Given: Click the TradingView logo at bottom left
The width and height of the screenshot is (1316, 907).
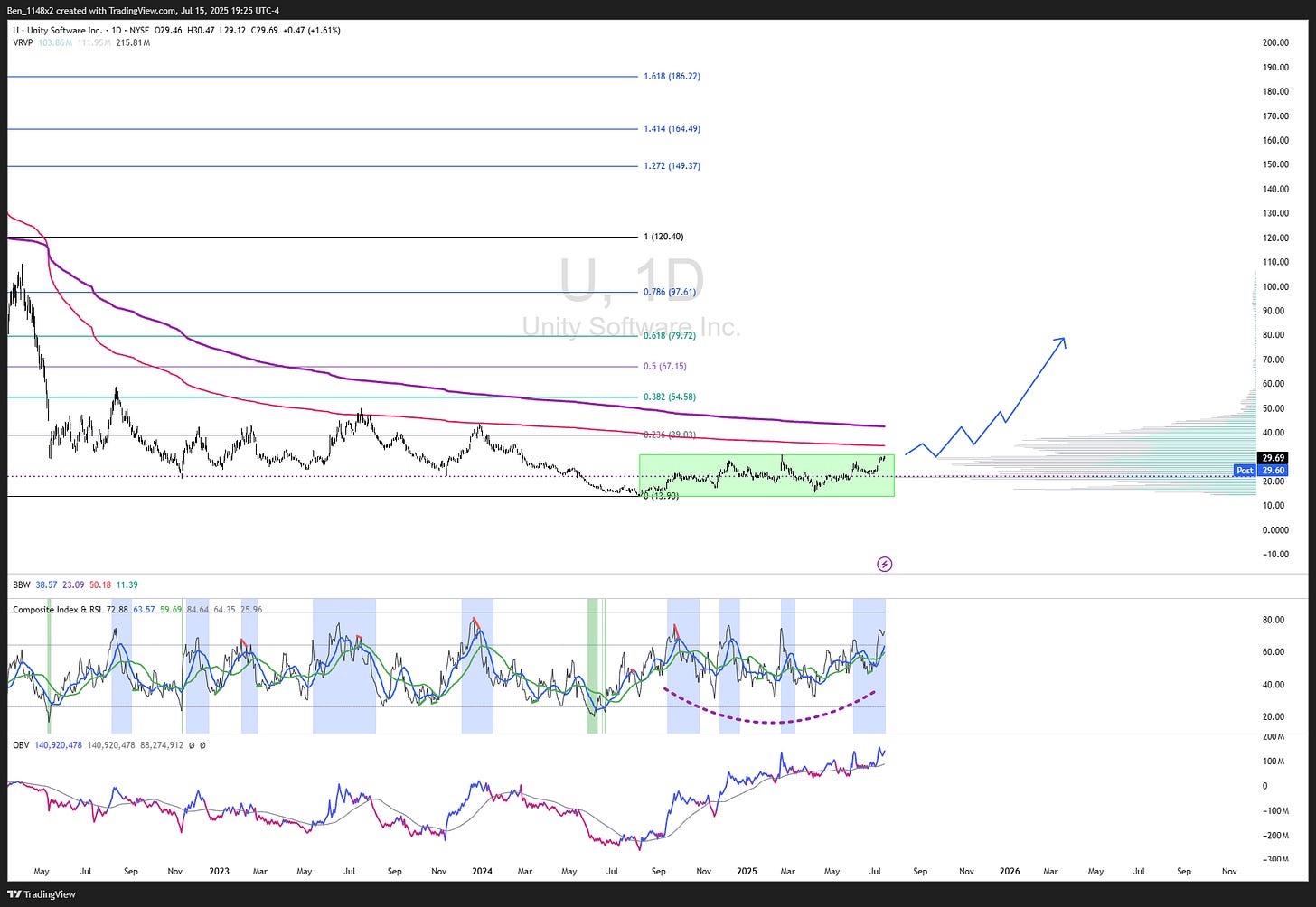Looking at the screenshot, I should click(x=42, y=894).
